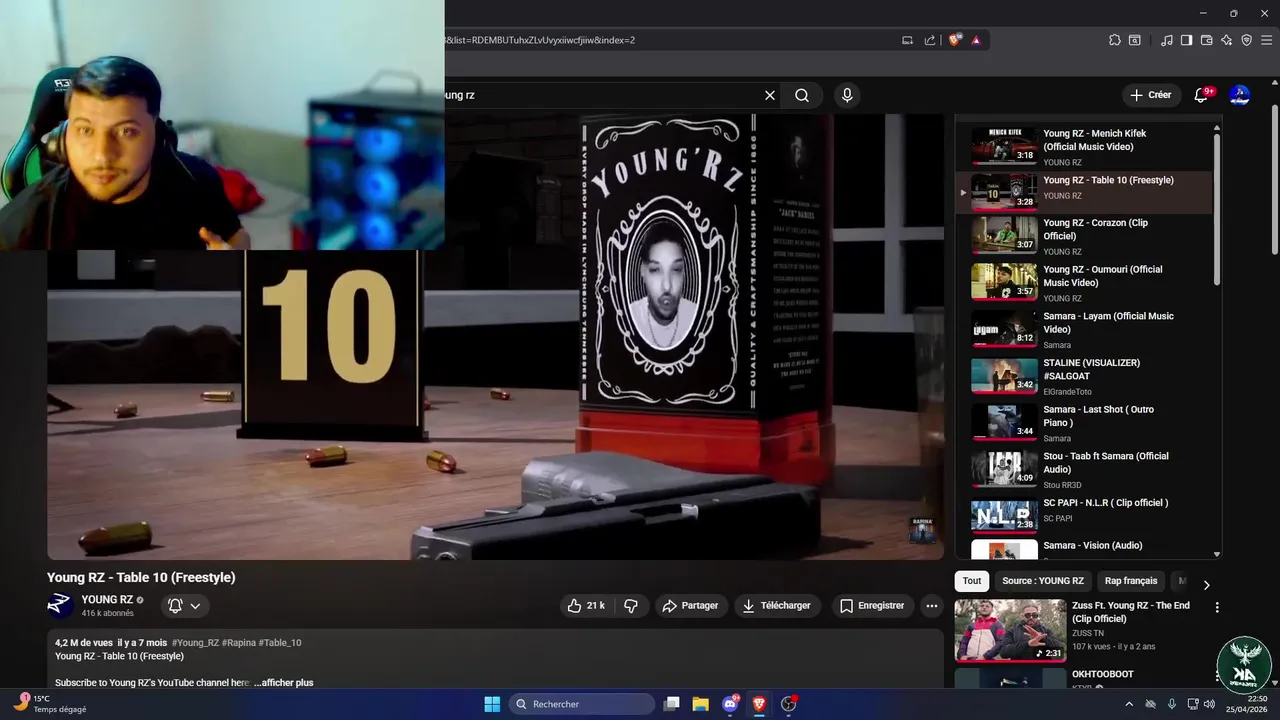Click the share page icon in address bar
1280x720 pixels.
(x=930, y=40)
